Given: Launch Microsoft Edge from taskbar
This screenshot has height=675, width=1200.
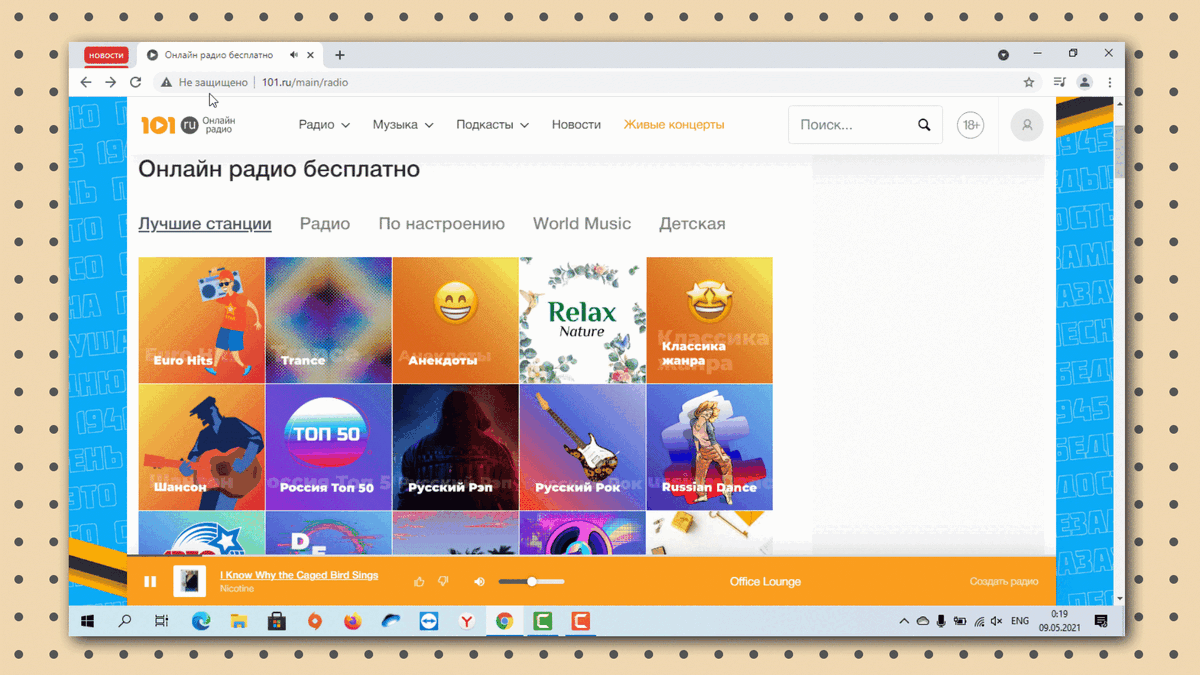Looking at the screenshot, I should [x=201, y=621].
